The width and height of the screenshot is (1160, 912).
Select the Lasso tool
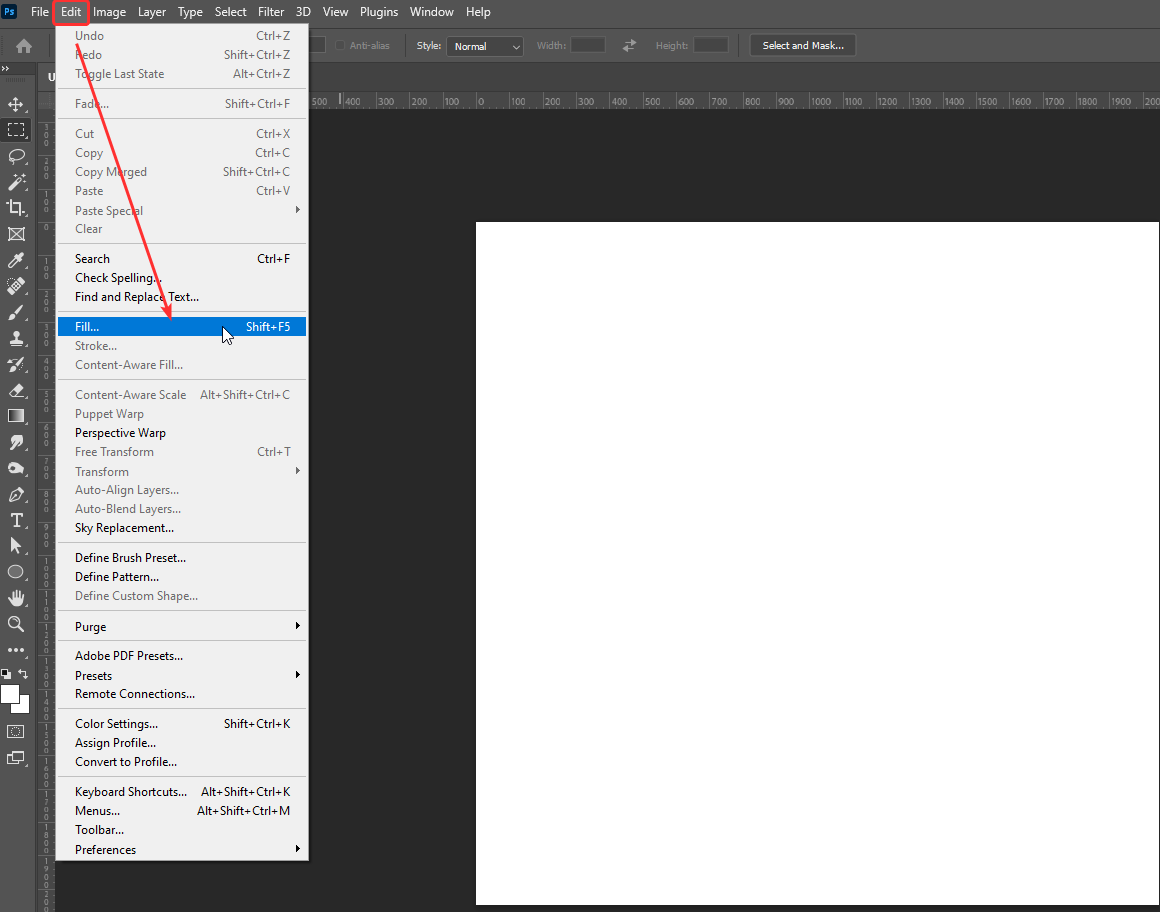point(16,156)
